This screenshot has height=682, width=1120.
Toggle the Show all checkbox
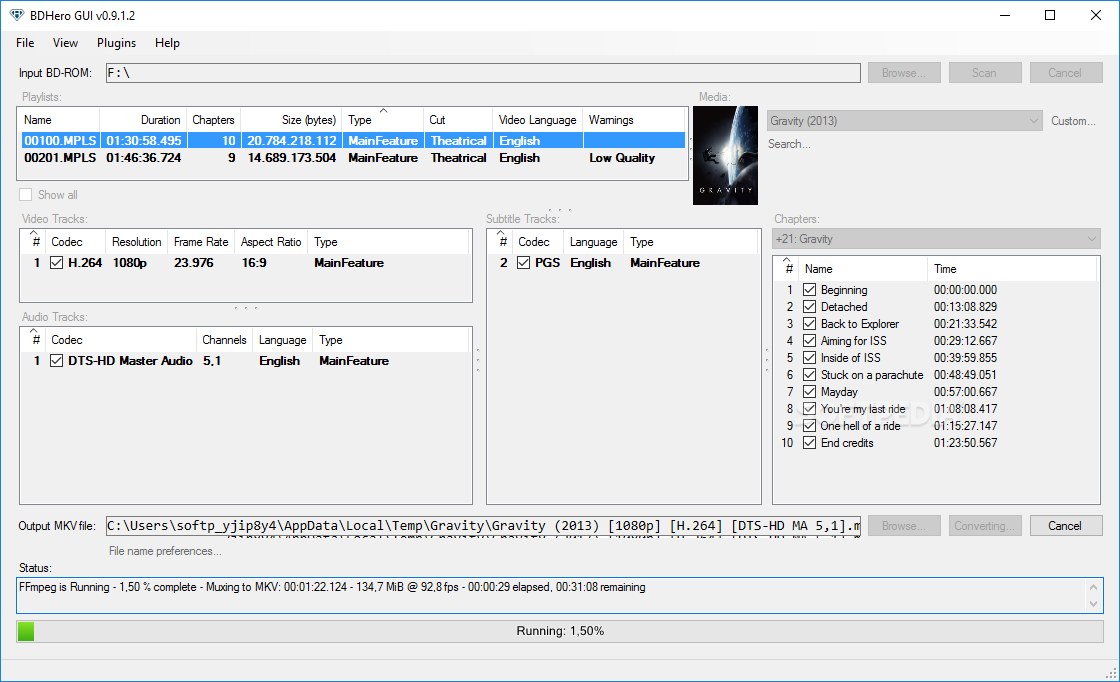(x=26, y=195)
